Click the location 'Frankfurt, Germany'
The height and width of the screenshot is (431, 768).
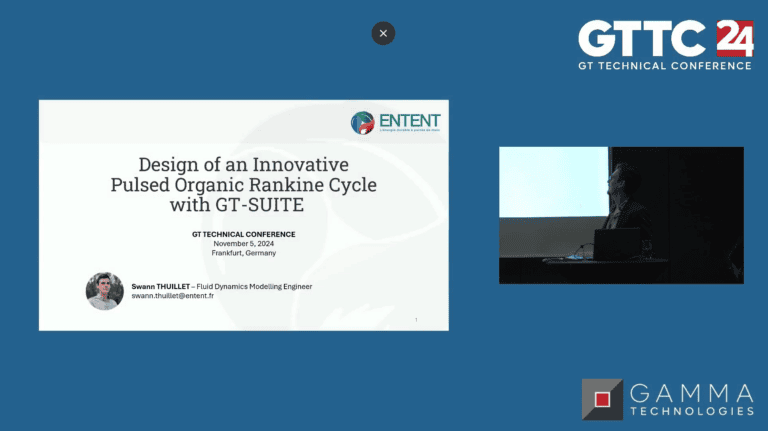pos(243,253)
